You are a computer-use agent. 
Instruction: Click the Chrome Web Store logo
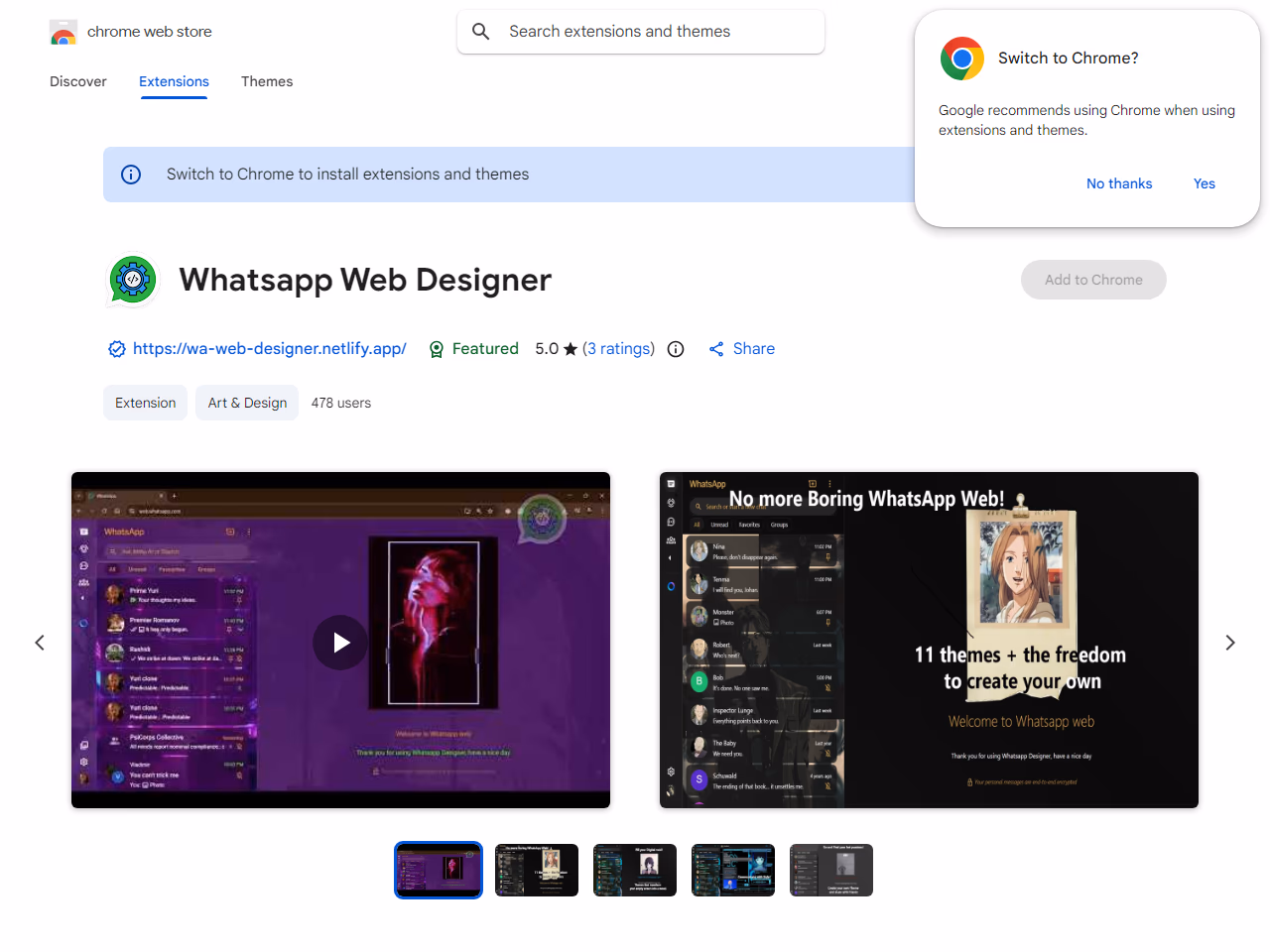63,33
